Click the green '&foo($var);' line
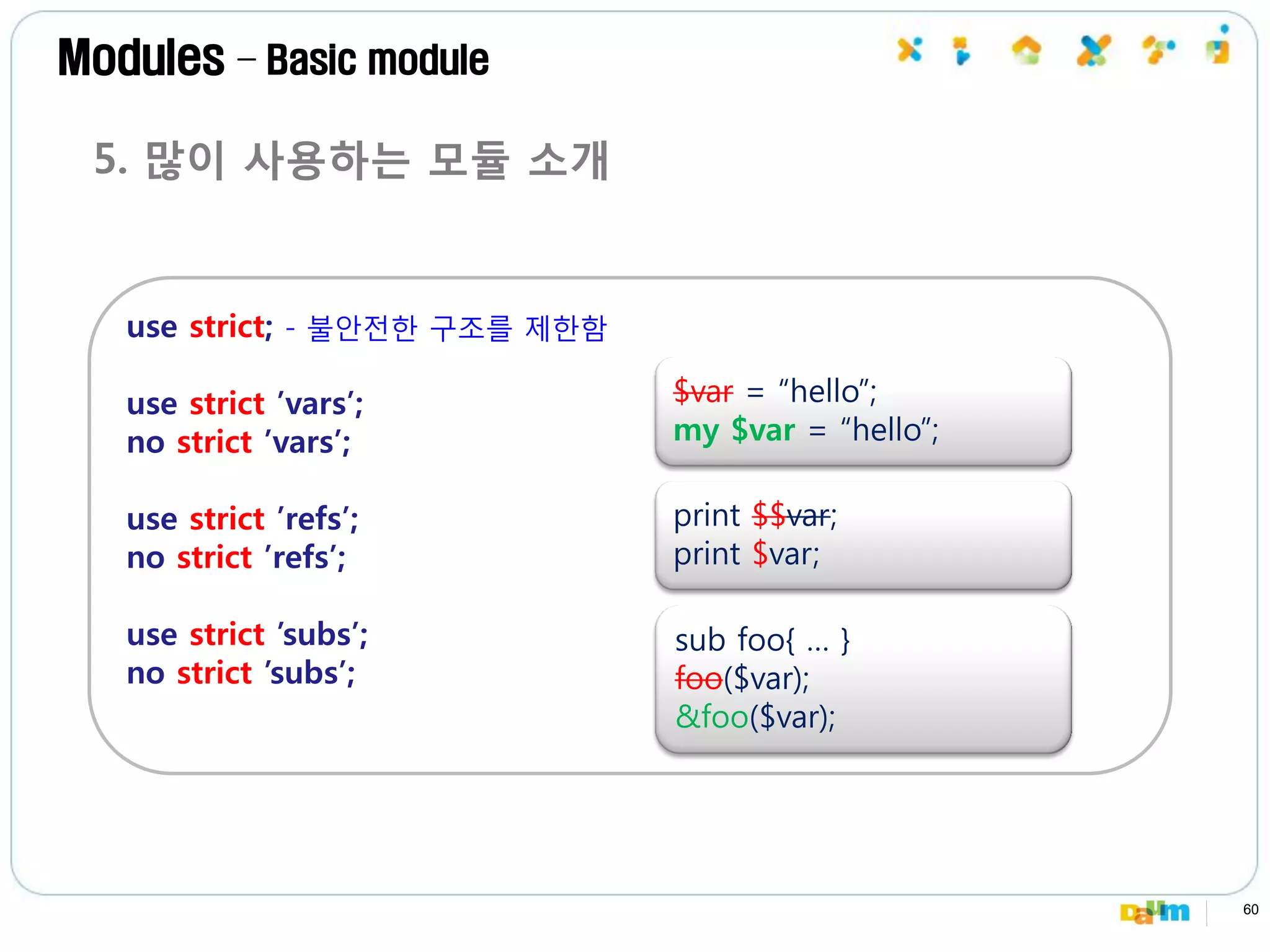 (x=755, y=717)
